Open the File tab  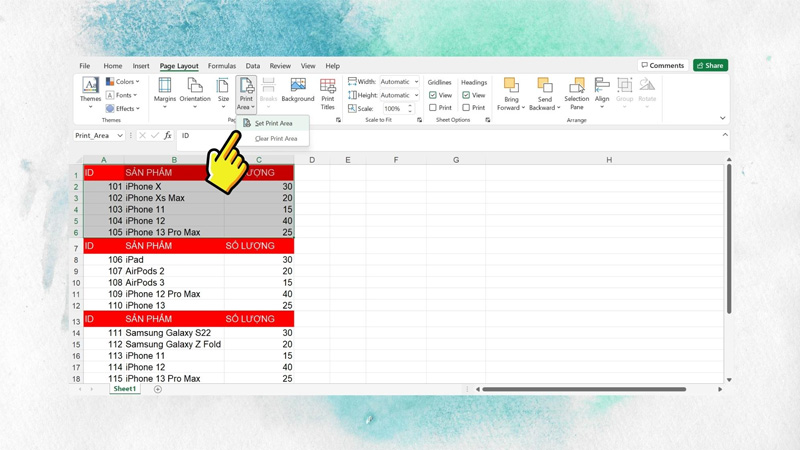(x=85, y=66)
